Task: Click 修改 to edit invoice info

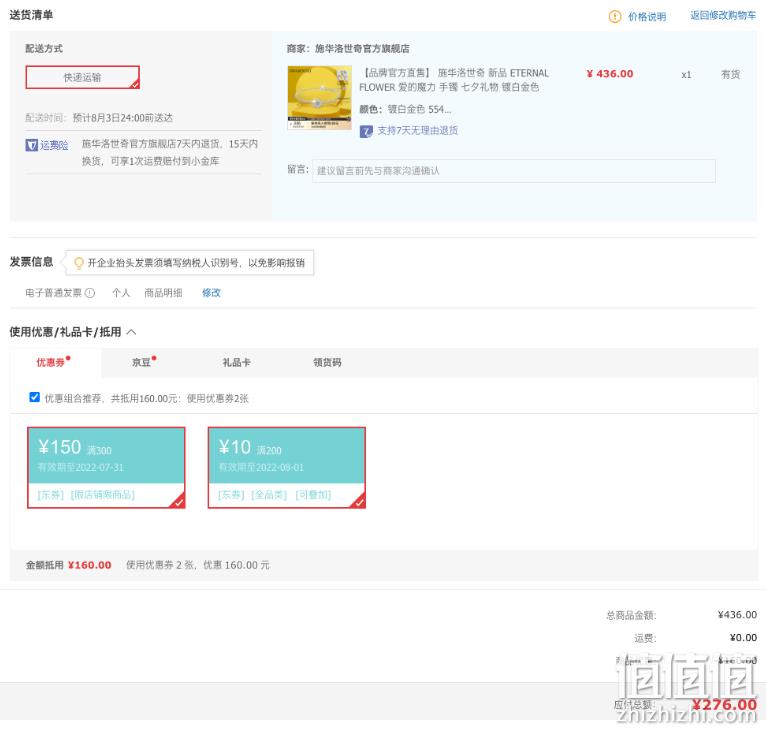Action: (211, 293)
